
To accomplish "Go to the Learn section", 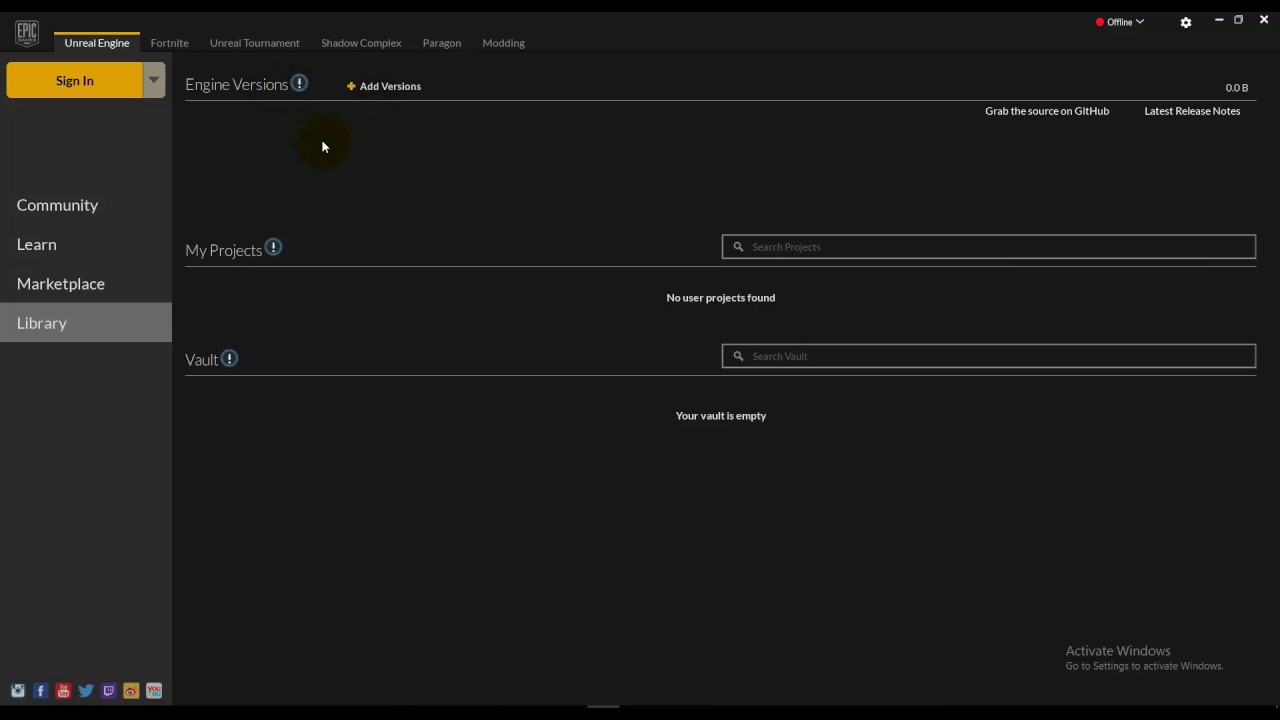I will pyautogui.click(x=86, y=244).
